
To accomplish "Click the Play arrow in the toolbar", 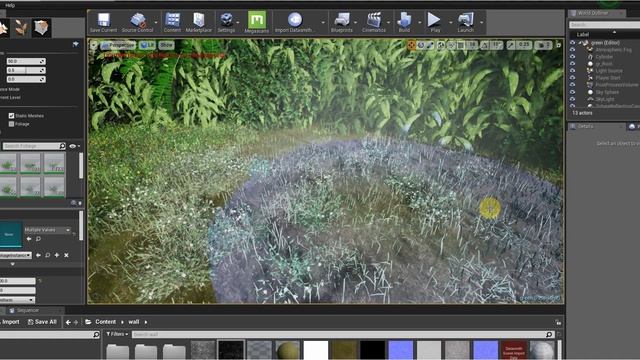I will tap(435, 22).
